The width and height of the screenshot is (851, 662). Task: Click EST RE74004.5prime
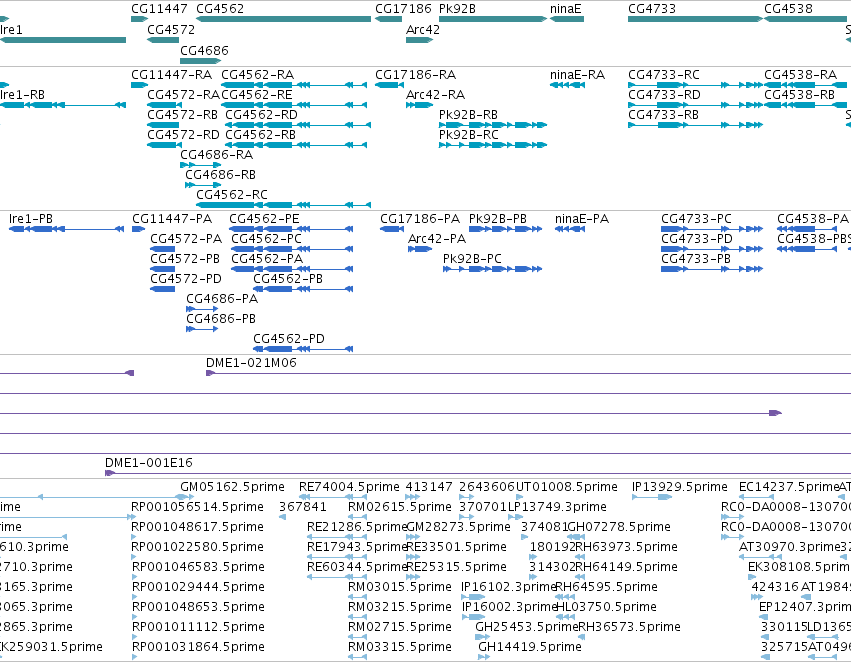click(349, 487)
